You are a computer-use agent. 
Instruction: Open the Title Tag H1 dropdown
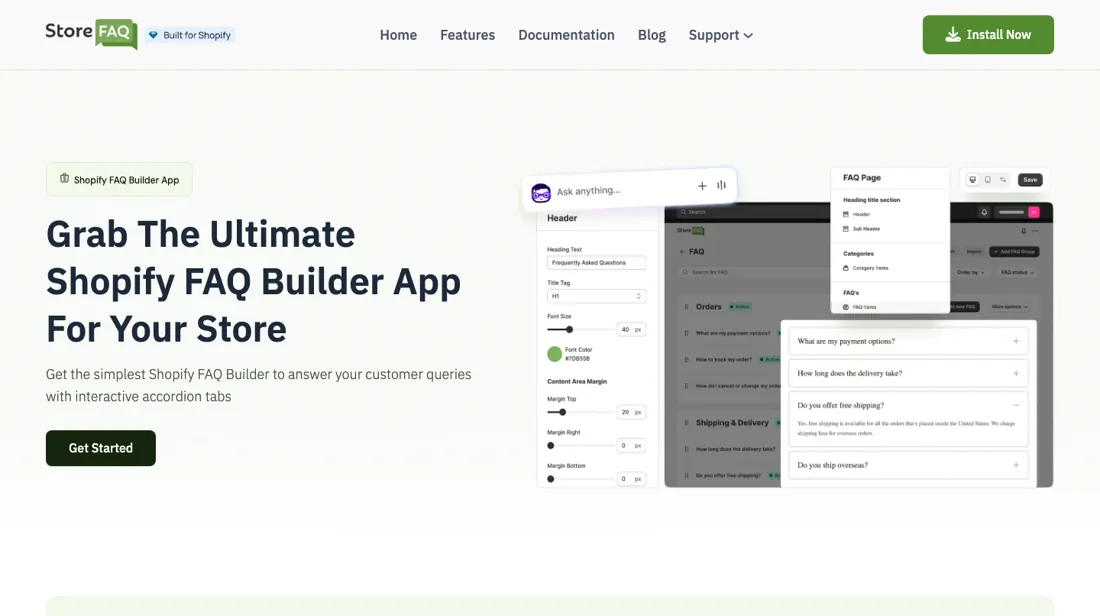tap(596, 296)
